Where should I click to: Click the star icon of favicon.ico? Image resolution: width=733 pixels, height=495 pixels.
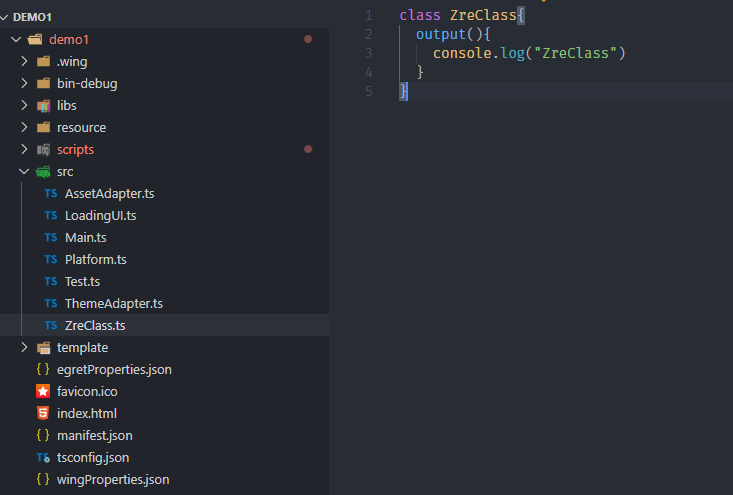43,391
